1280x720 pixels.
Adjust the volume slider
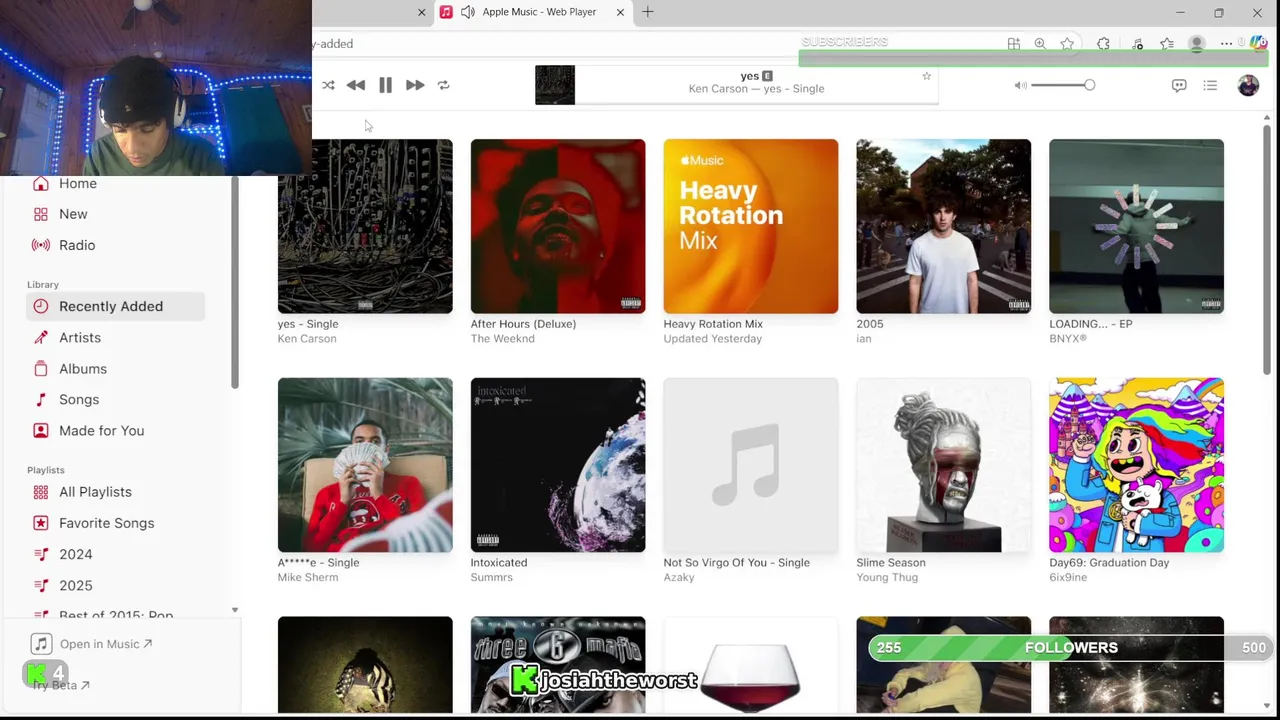coord(1063,85)
